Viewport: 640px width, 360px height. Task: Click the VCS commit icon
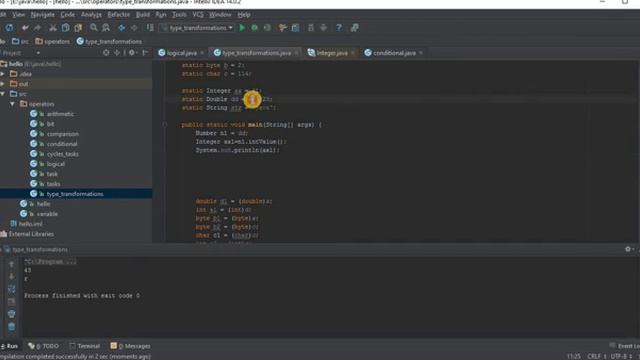[x=323, y=28]
